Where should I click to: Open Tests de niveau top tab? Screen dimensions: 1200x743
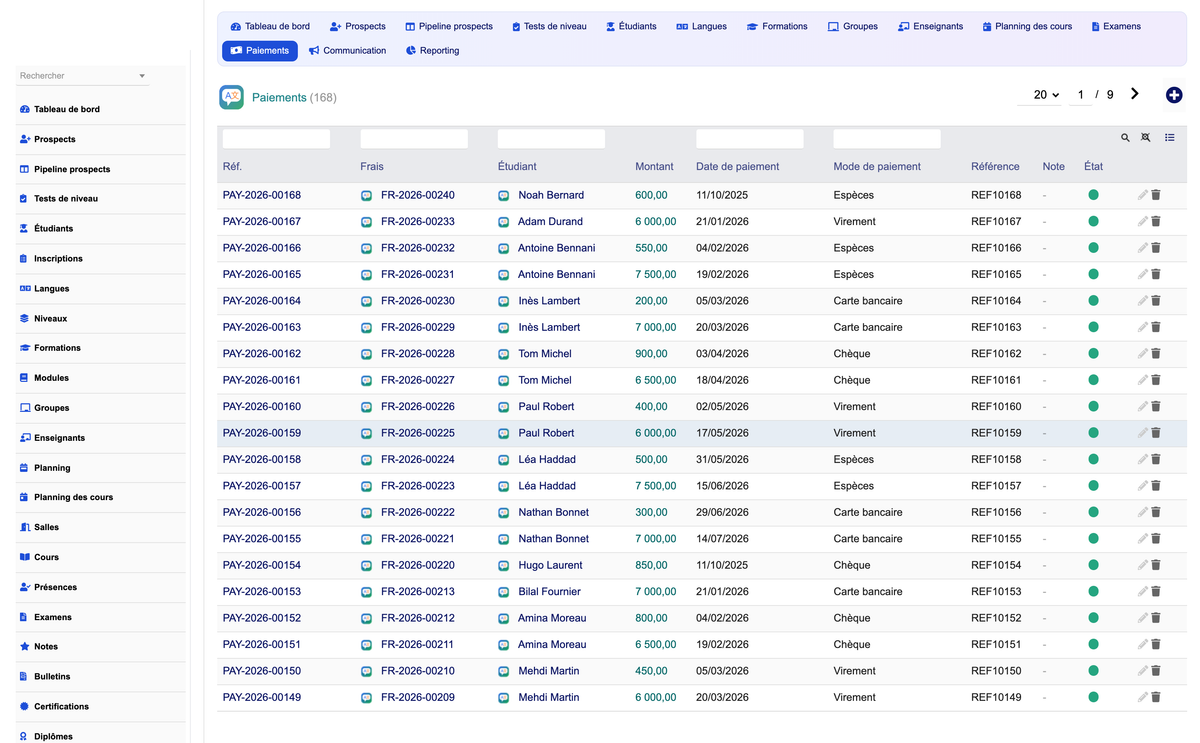(549, 26)
